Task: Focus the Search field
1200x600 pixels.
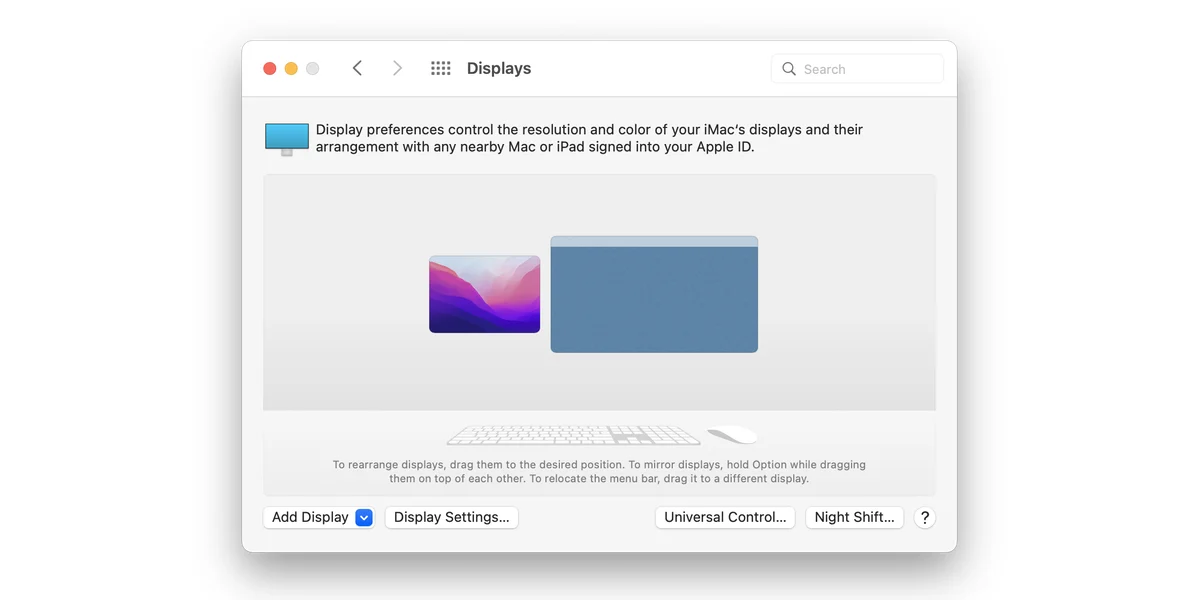Action: [857, 69]
